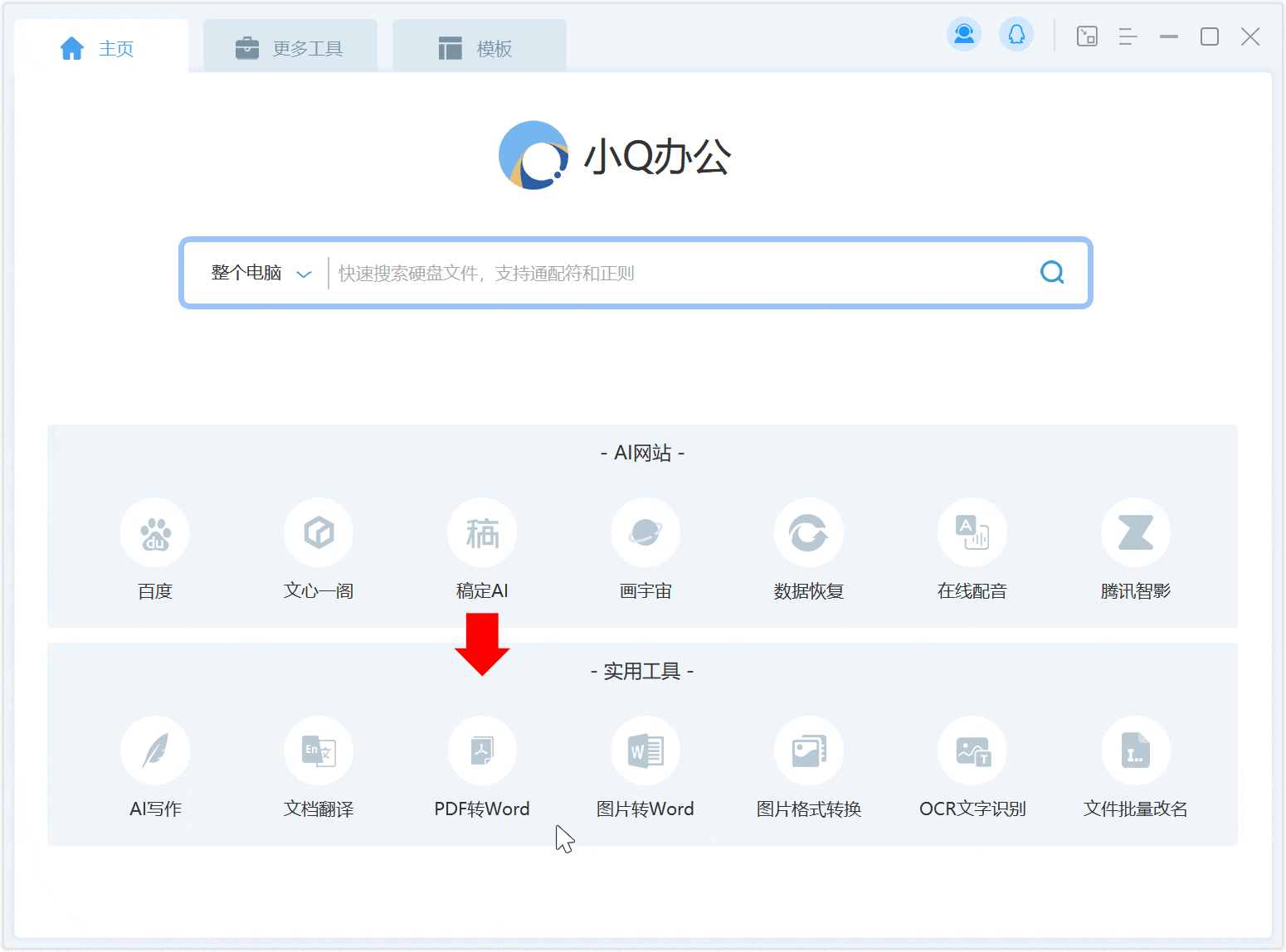Expand the 整个电脑 search scope dropdown

[x=261, y=274]
